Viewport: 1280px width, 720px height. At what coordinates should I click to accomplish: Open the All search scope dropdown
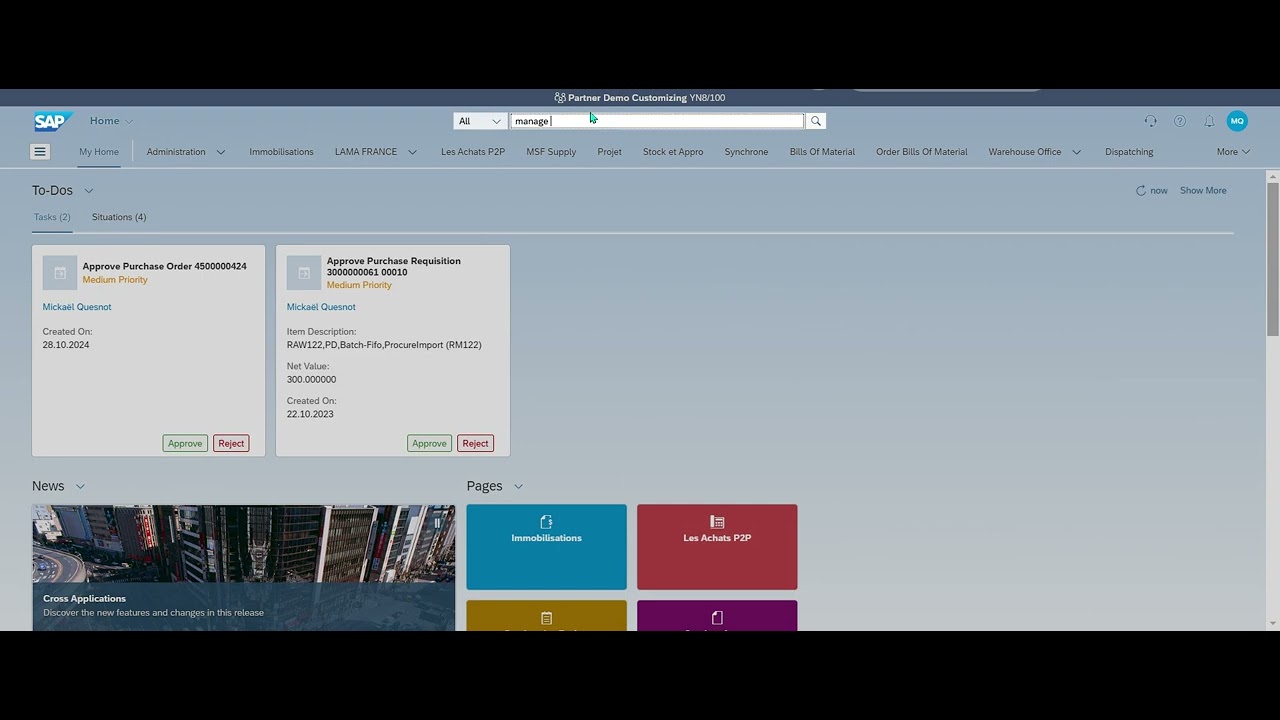point(480,121)
